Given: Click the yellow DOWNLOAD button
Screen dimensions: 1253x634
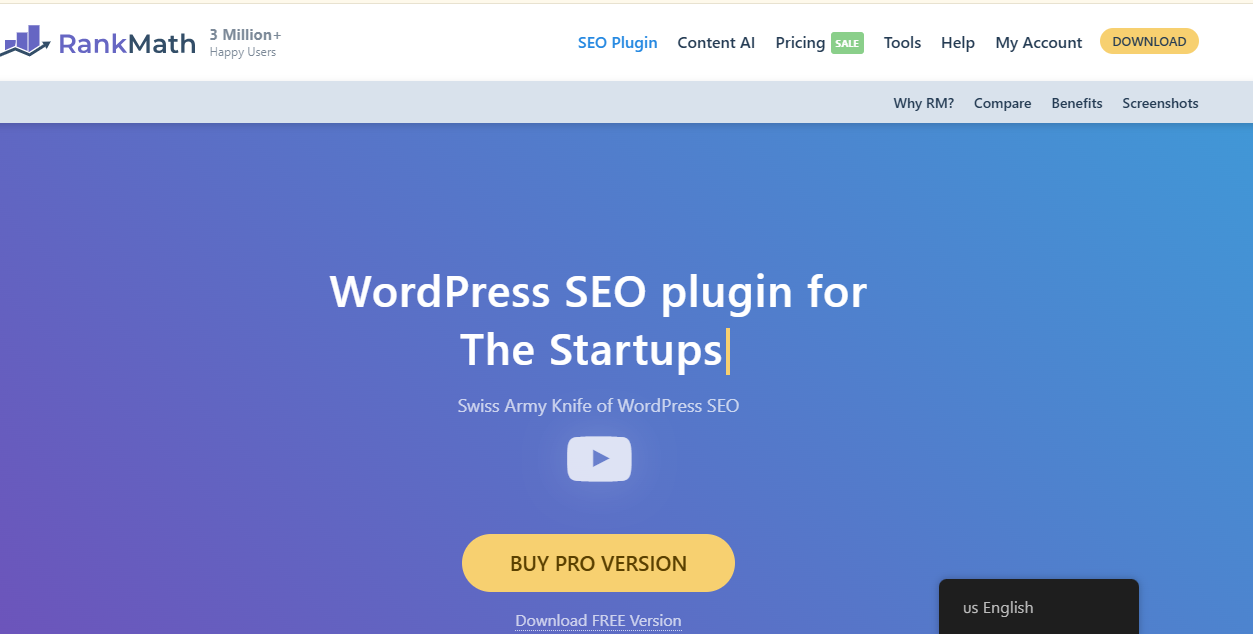Looking at the screenshot, I should [x=1149, y=41].
